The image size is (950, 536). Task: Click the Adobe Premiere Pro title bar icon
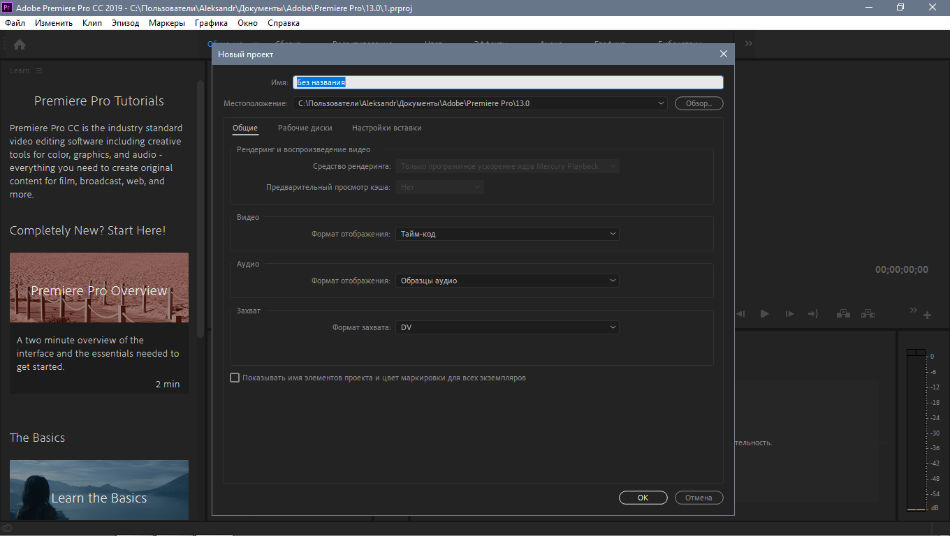[8, 7]
